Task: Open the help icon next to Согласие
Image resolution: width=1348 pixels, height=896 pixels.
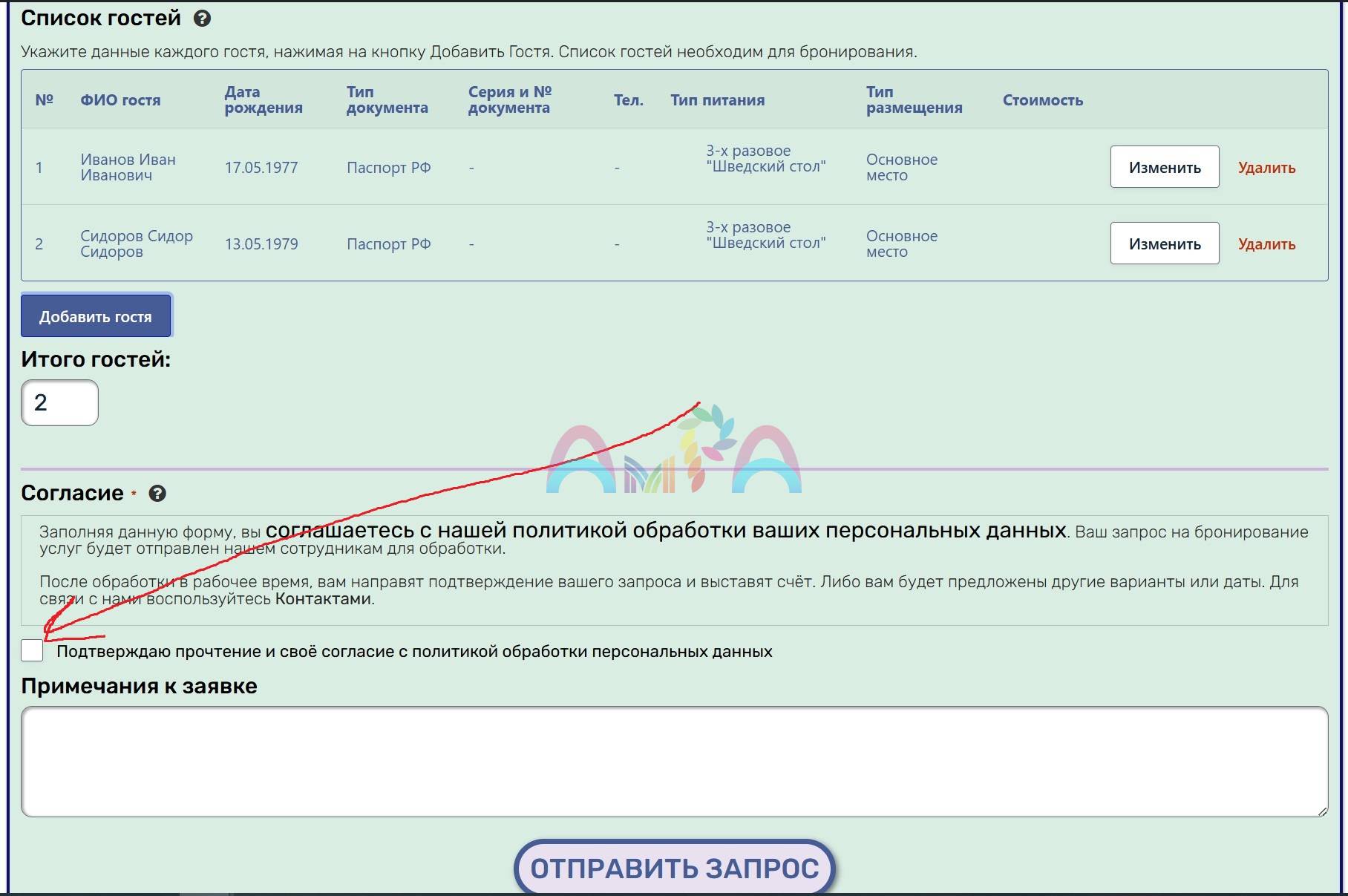Action: pos(157,494)
